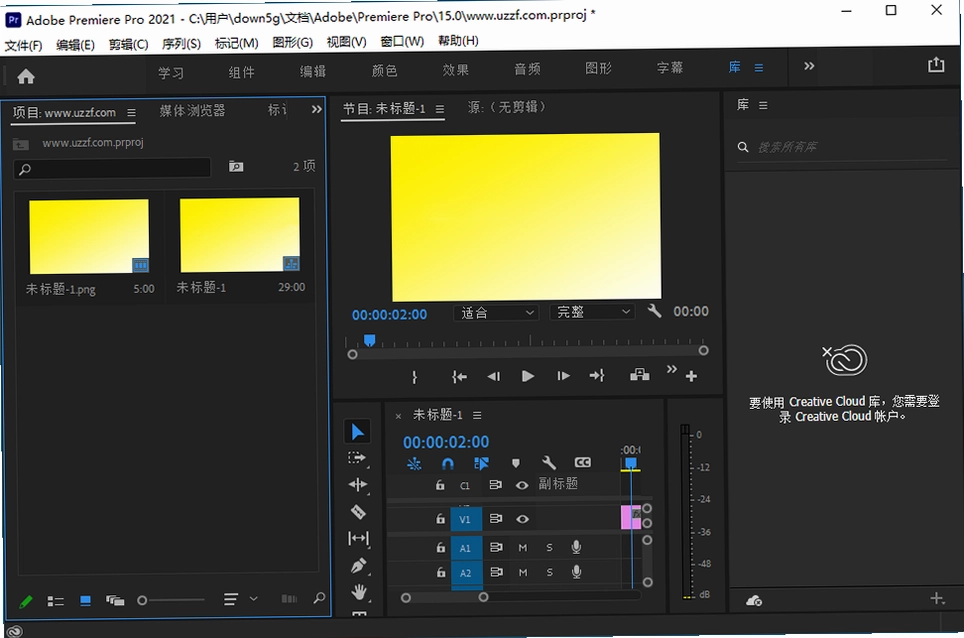Select the Razor tool

point(358,511)
